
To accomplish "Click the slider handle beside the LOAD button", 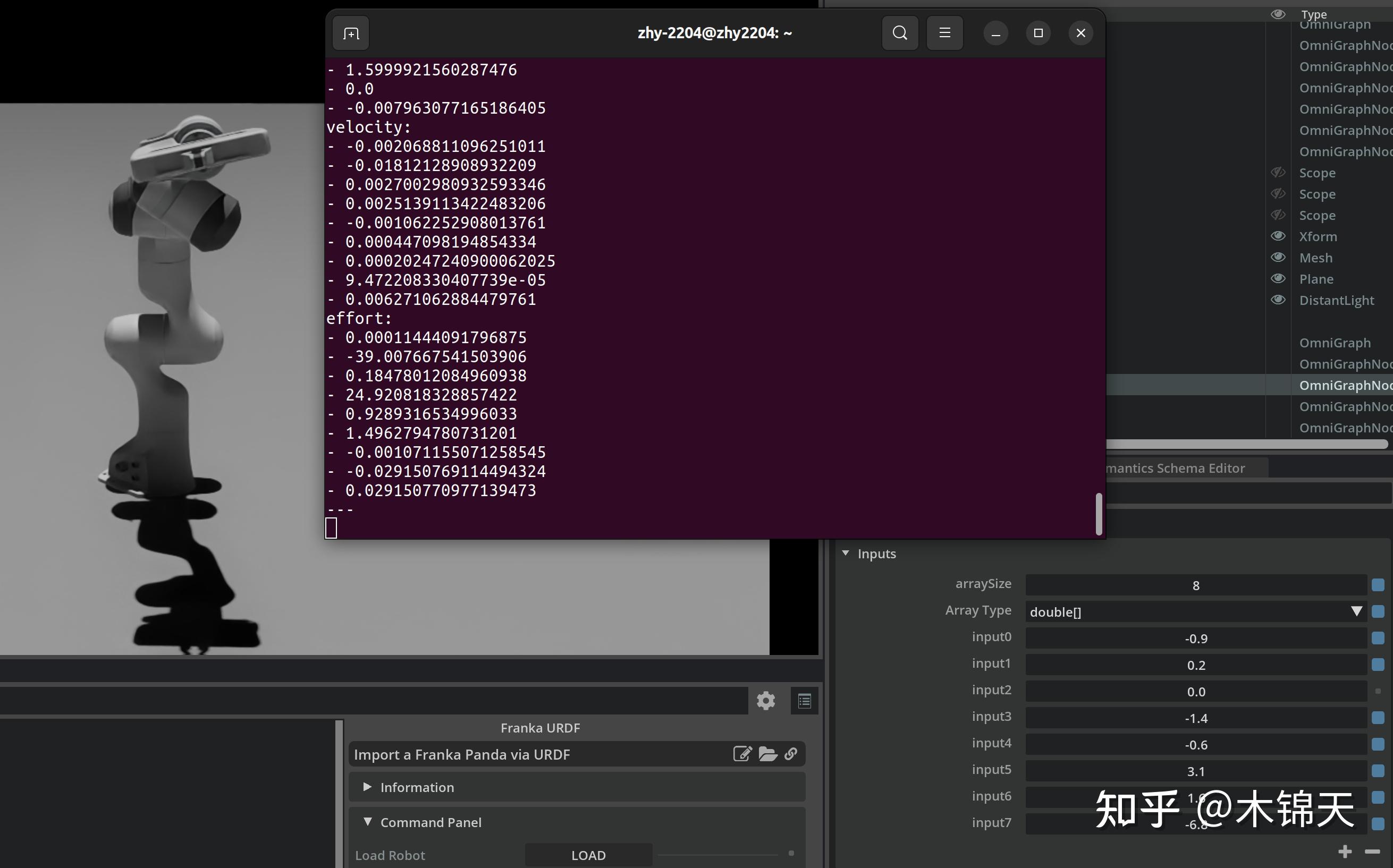I will [792, 854].
